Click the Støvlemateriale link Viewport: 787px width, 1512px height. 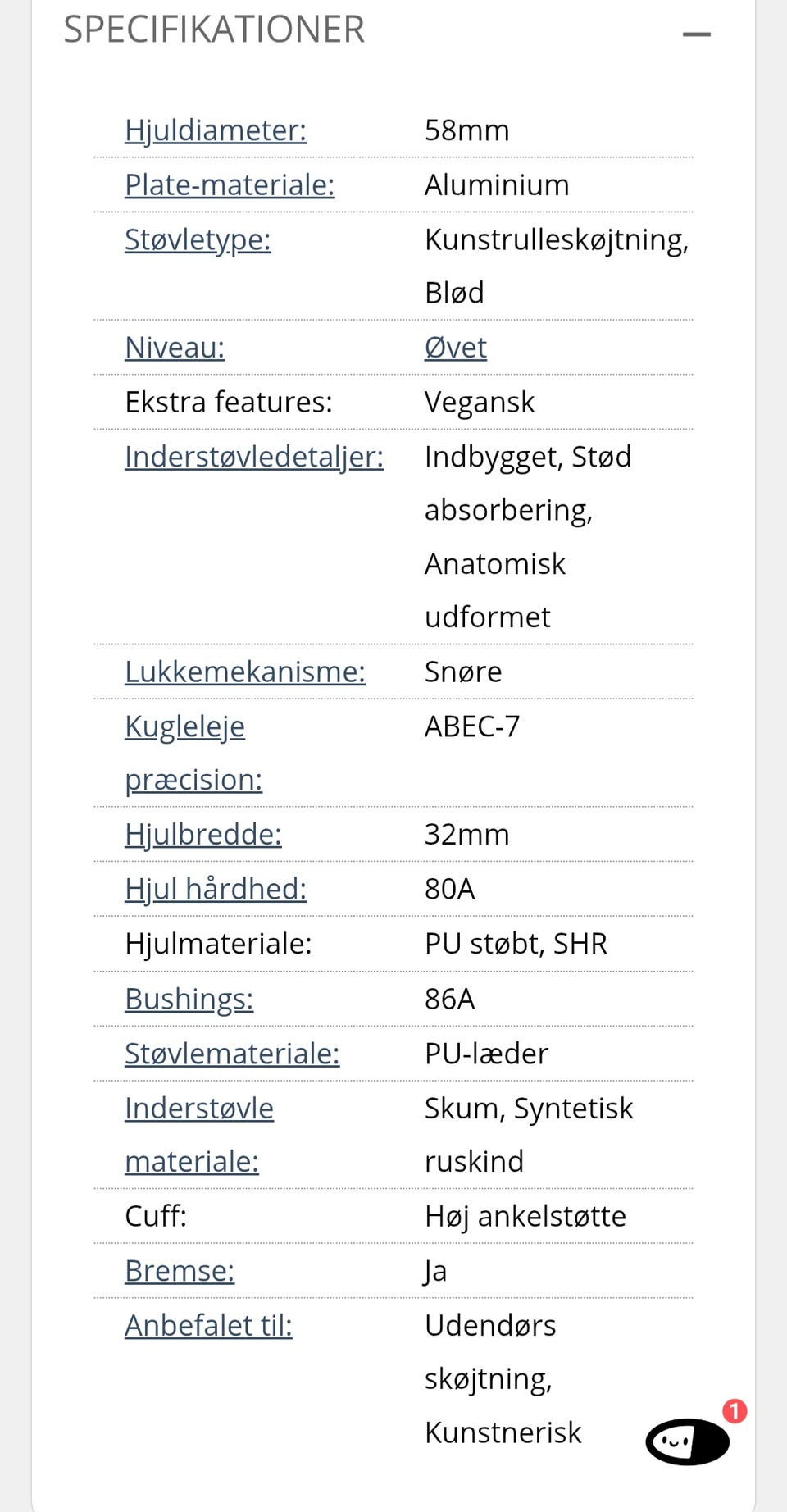click(x=232, y=1054)
